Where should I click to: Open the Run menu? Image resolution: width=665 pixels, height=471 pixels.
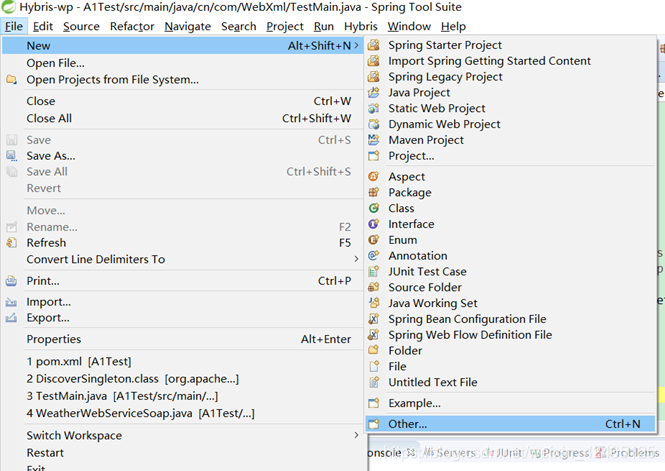(324, 26)
